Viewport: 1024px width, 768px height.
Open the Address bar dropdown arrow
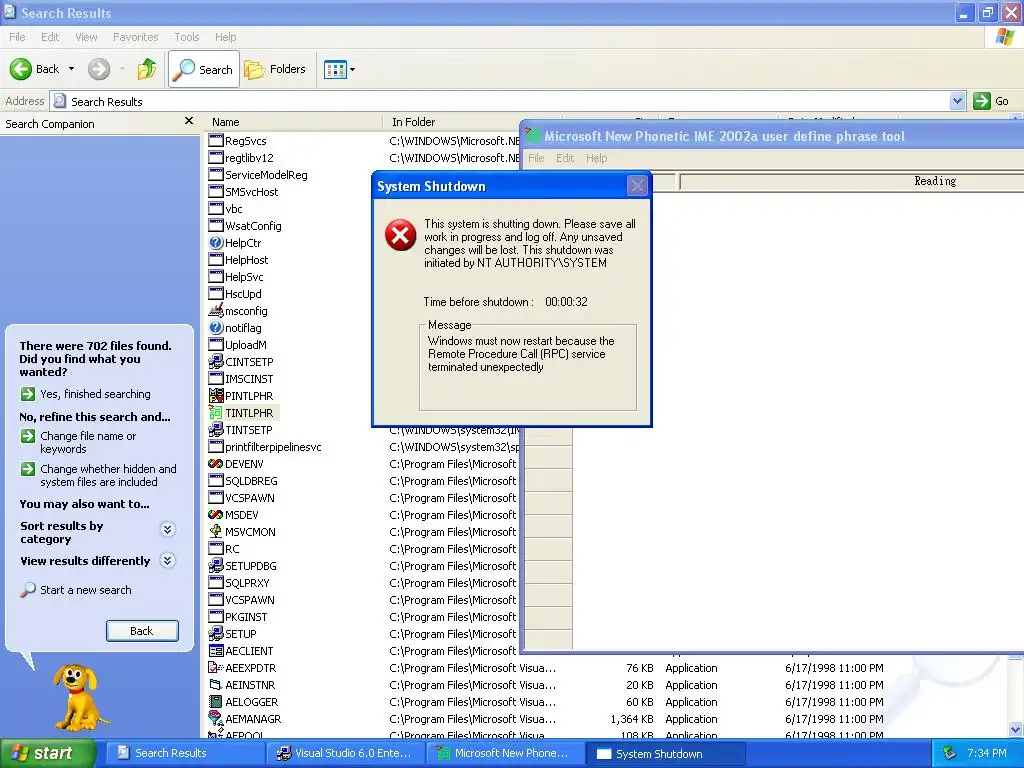pos(957,101)
